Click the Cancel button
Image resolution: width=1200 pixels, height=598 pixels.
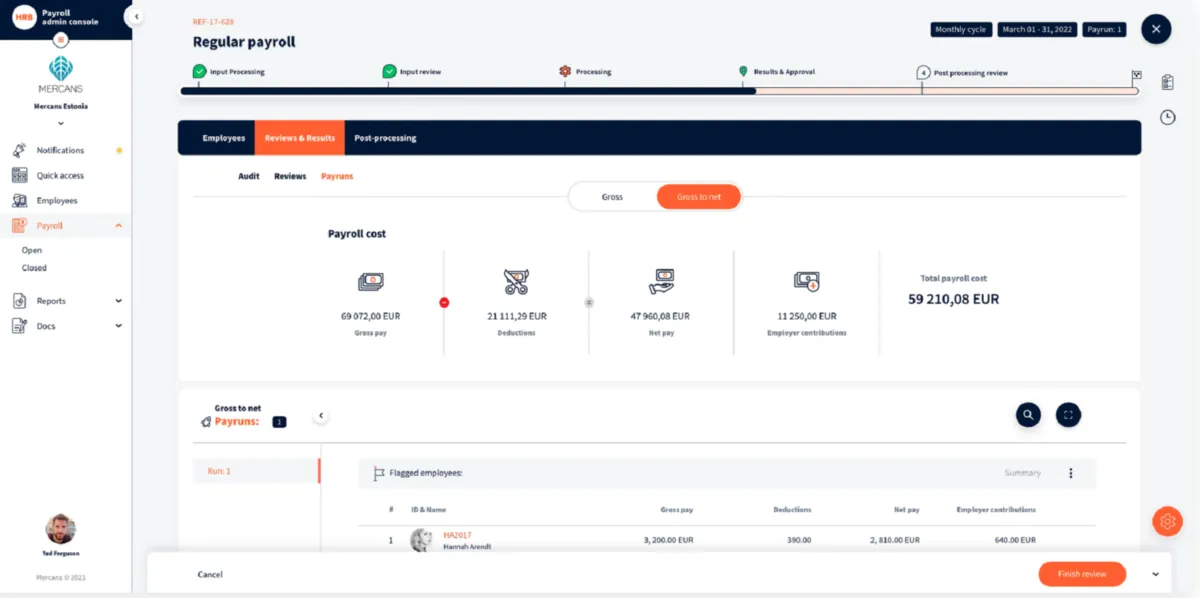click(210, 575)
